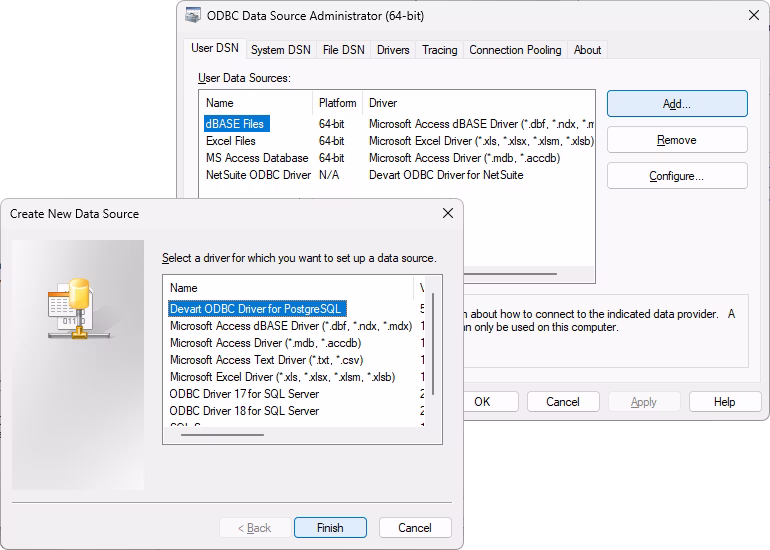Screen dimensions: 770x550
Task: Select the MS Access Database data source
Action: click(x=257, y=158)
